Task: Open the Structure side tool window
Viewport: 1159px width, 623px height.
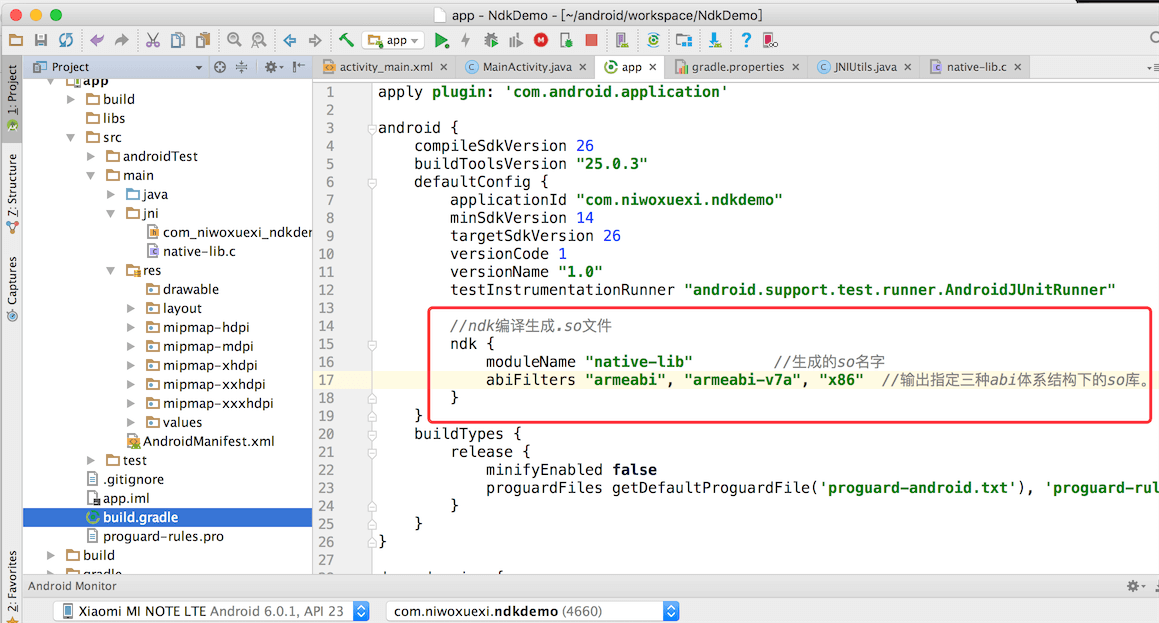Action: tap(12, 192)
